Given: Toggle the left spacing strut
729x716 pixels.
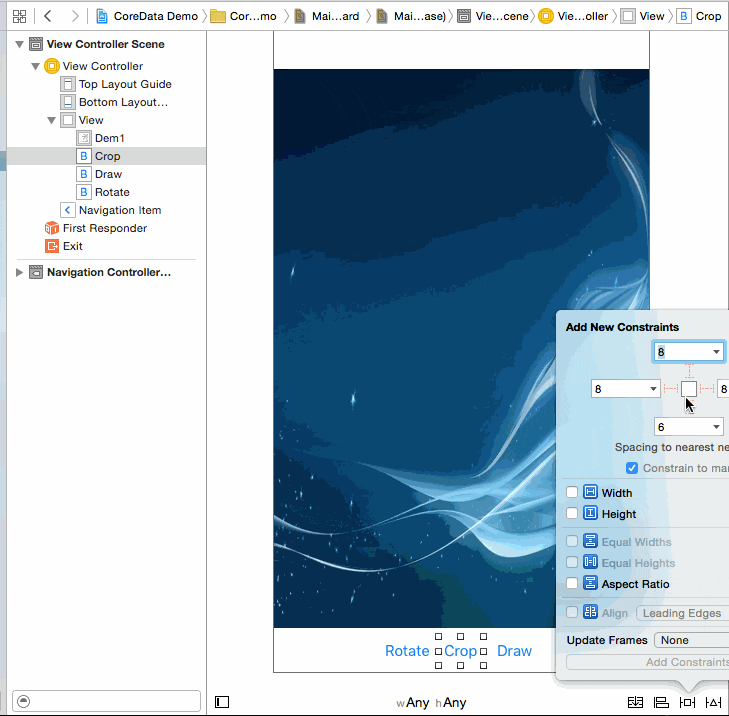Looking at the screenshot, I should pyautogui.click(x=671, y=389).
